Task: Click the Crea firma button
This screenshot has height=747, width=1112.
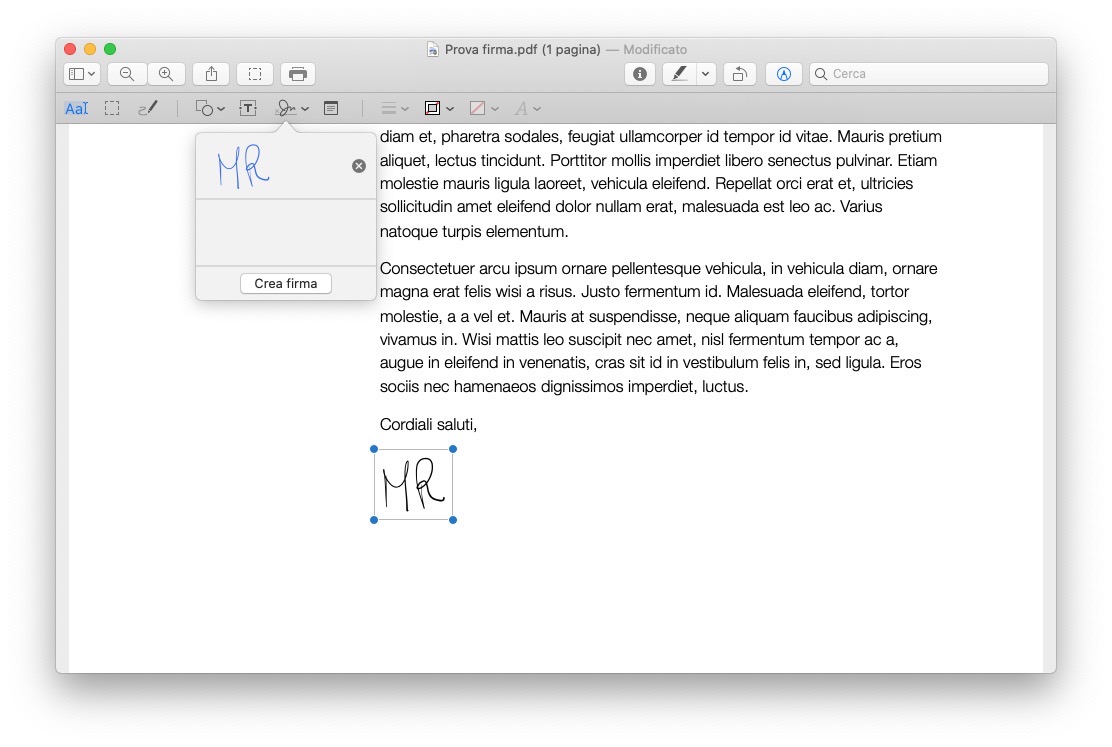Action: pos(286,284)
